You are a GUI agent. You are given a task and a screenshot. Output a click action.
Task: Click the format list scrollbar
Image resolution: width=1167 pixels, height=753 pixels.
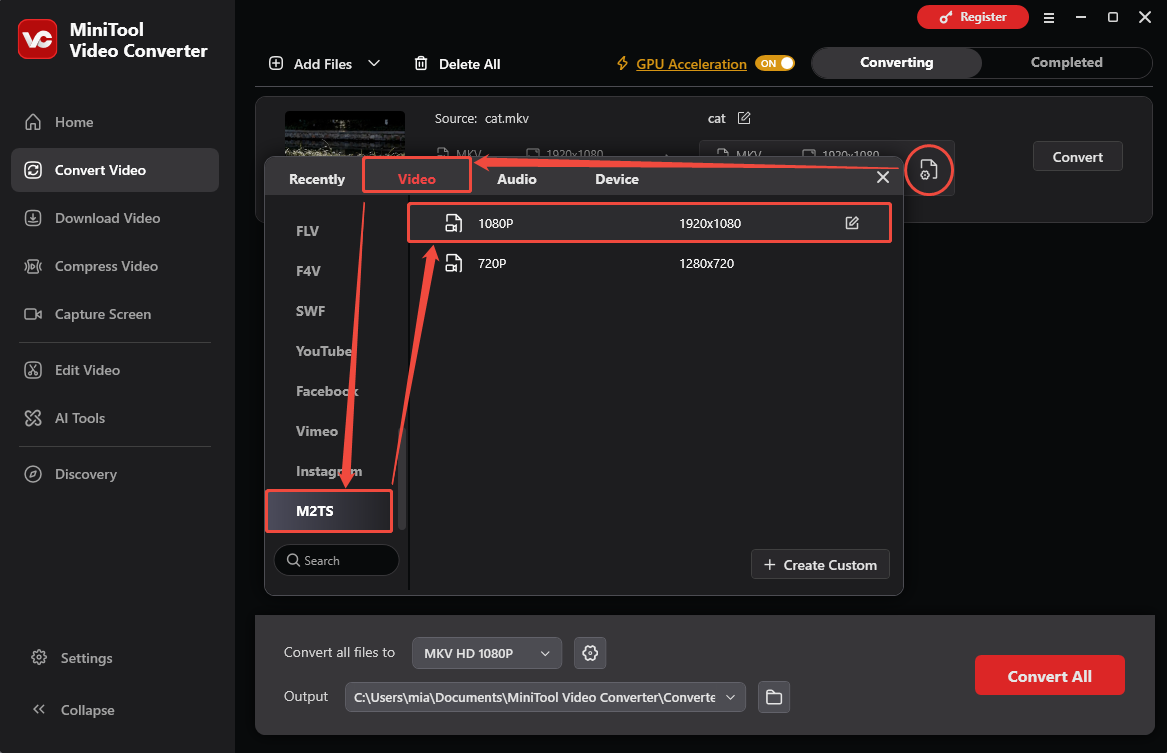click(402, 476)
